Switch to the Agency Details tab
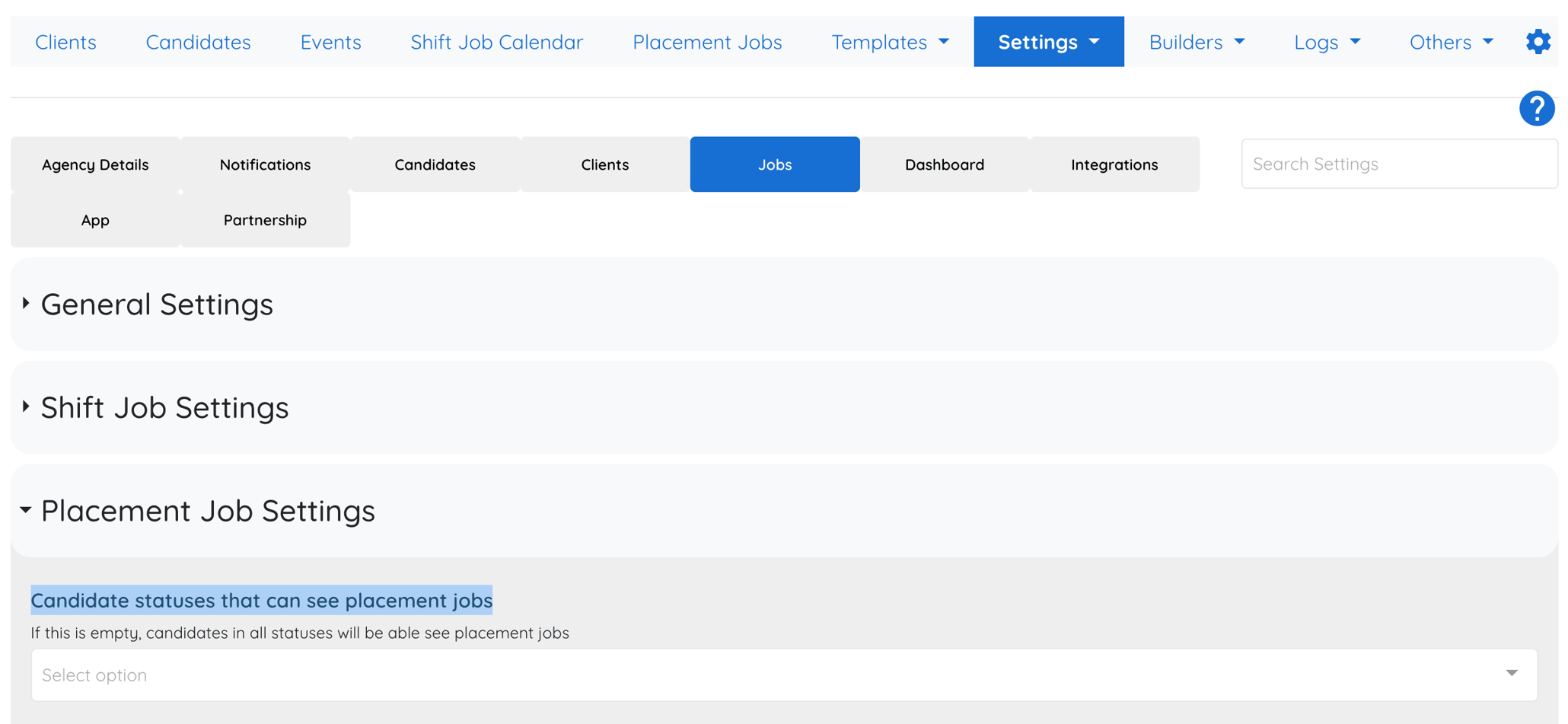The height and width of the screenshot is (724, 1568). (94, 164)
